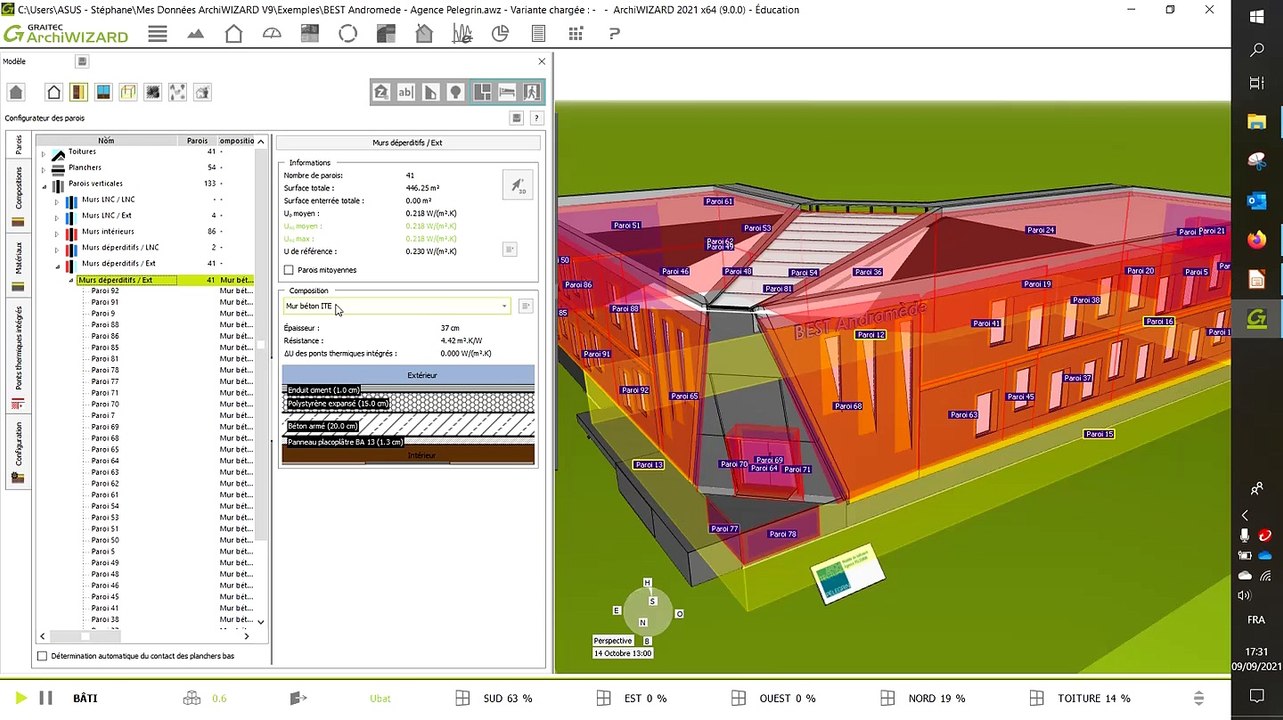Viewport: 1283px width, 720px height.
Task: Click the green play icon in status bar
Action: tap(21, 698)
